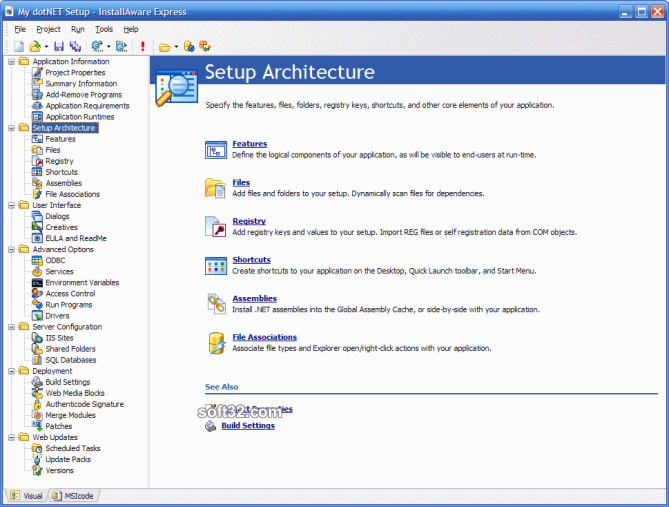Open the Help menu
This screenshot has width=669, height=507.
click(x=131, y=29)
